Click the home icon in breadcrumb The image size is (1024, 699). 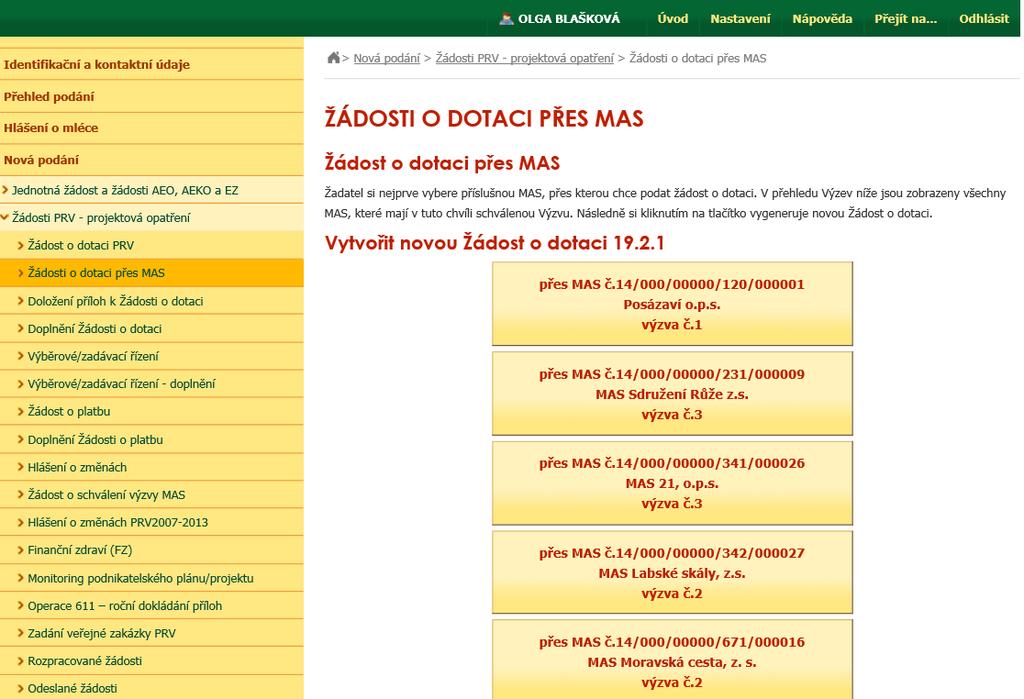pyautogui.click(x=333, y=57)
